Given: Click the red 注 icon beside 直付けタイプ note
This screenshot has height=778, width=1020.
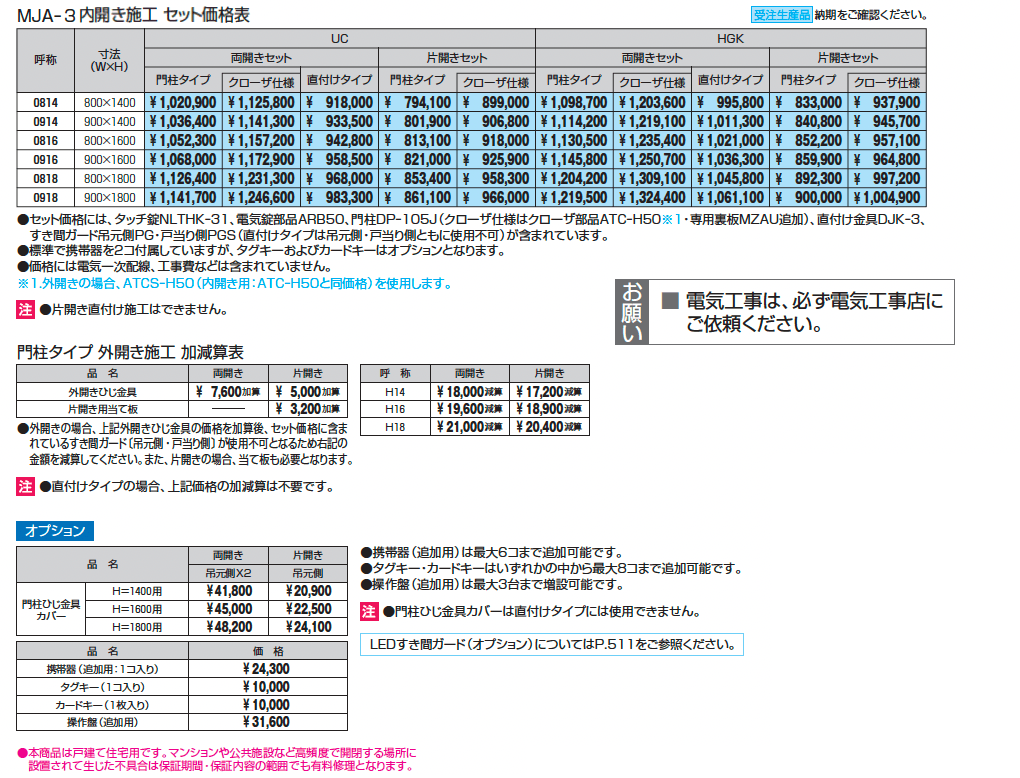Looking at the screenshot, I should coord(23,485).
